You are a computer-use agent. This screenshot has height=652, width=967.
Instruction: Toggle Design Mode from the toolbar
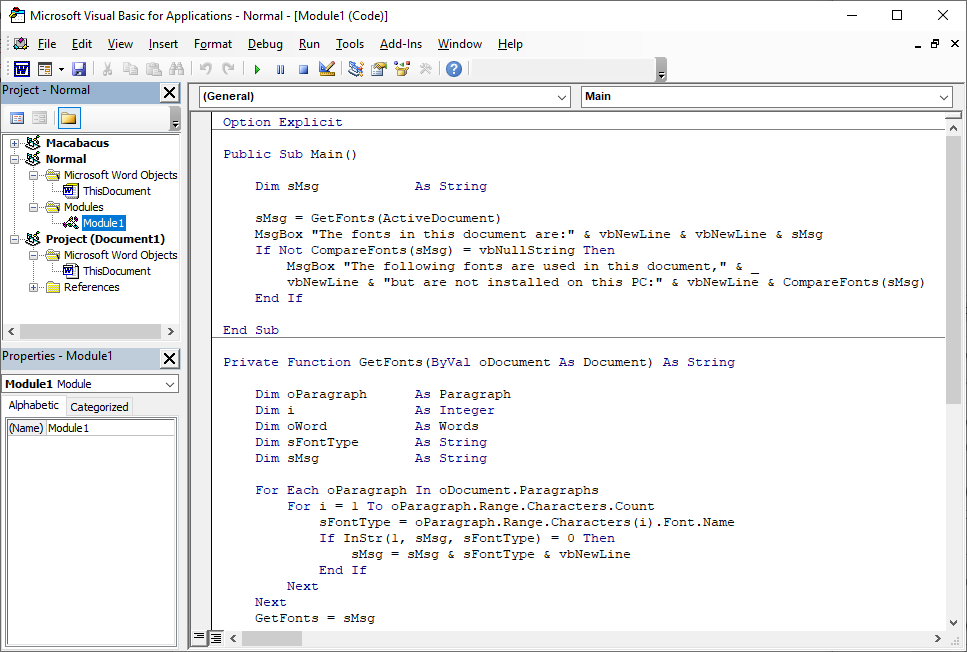pyautogui.click(x=326, y=68)
